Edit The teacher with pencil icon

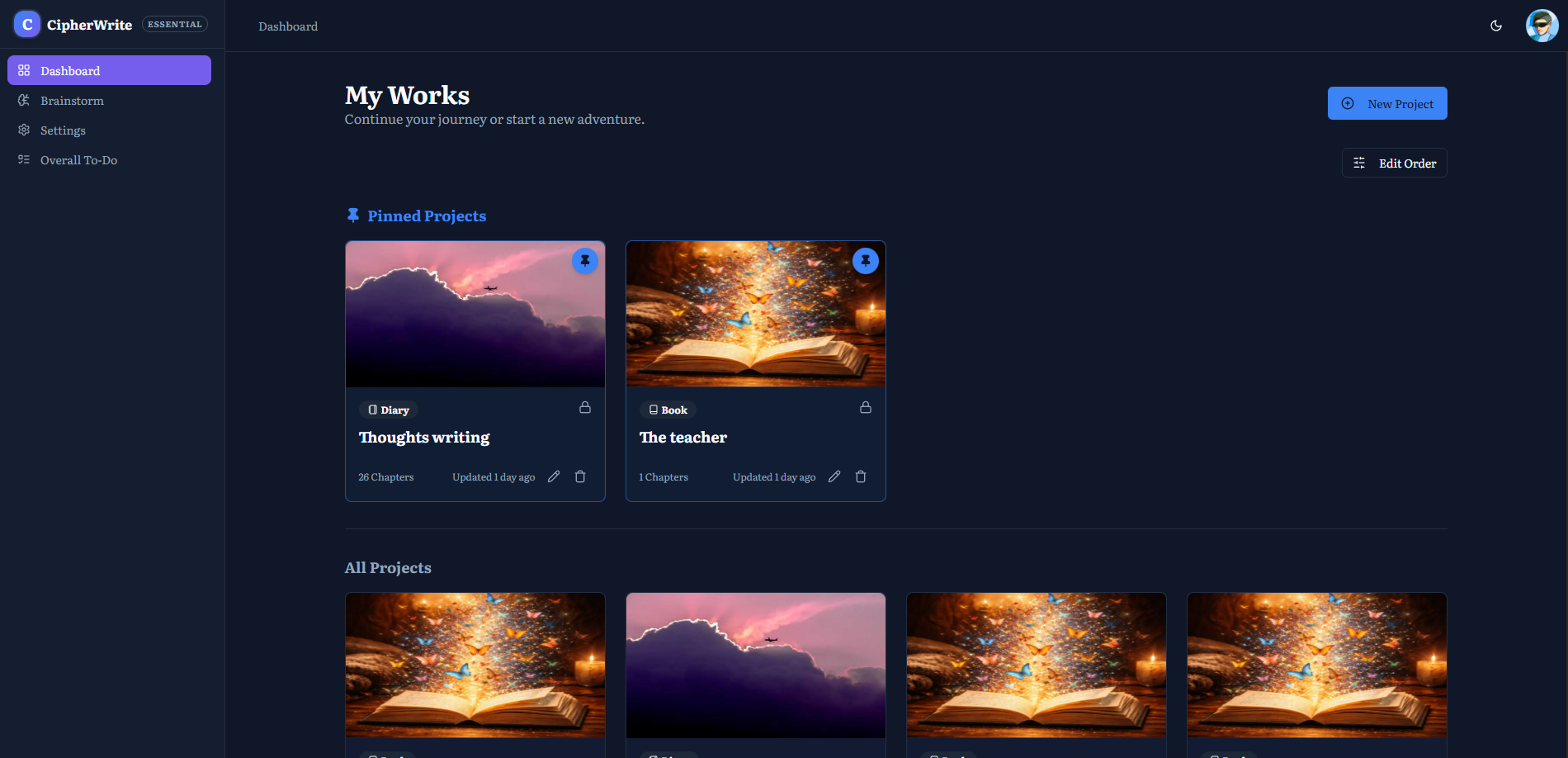coord(834,476)
